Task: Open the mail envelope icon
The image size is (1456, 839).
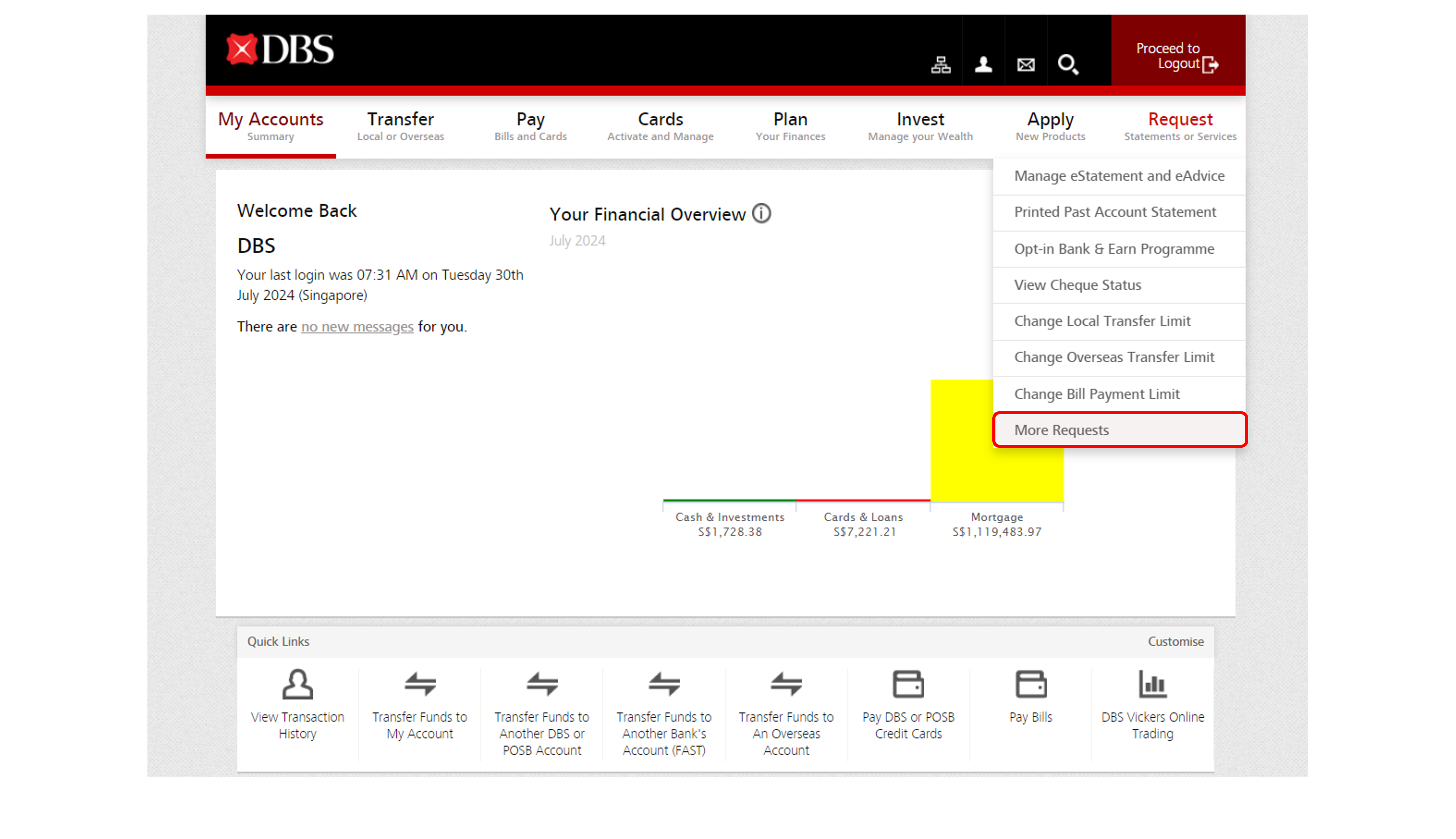Action: (1026, 64)
